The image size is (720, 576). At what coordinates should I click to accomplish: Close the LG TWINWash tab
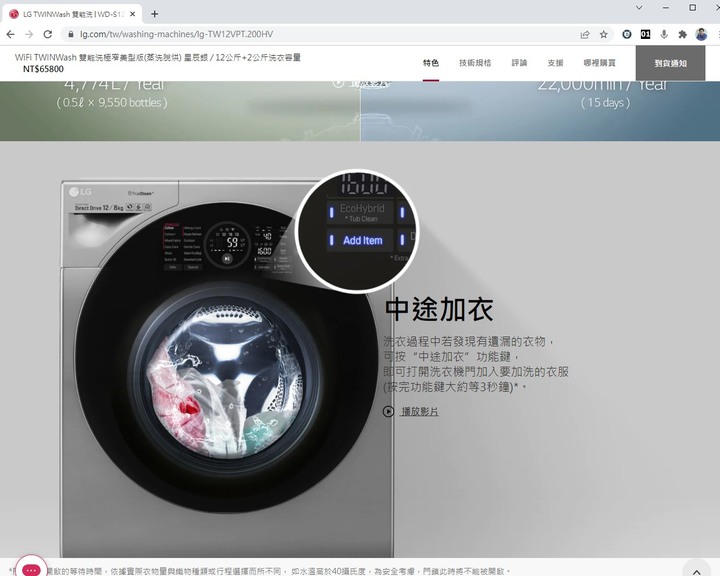133,14
